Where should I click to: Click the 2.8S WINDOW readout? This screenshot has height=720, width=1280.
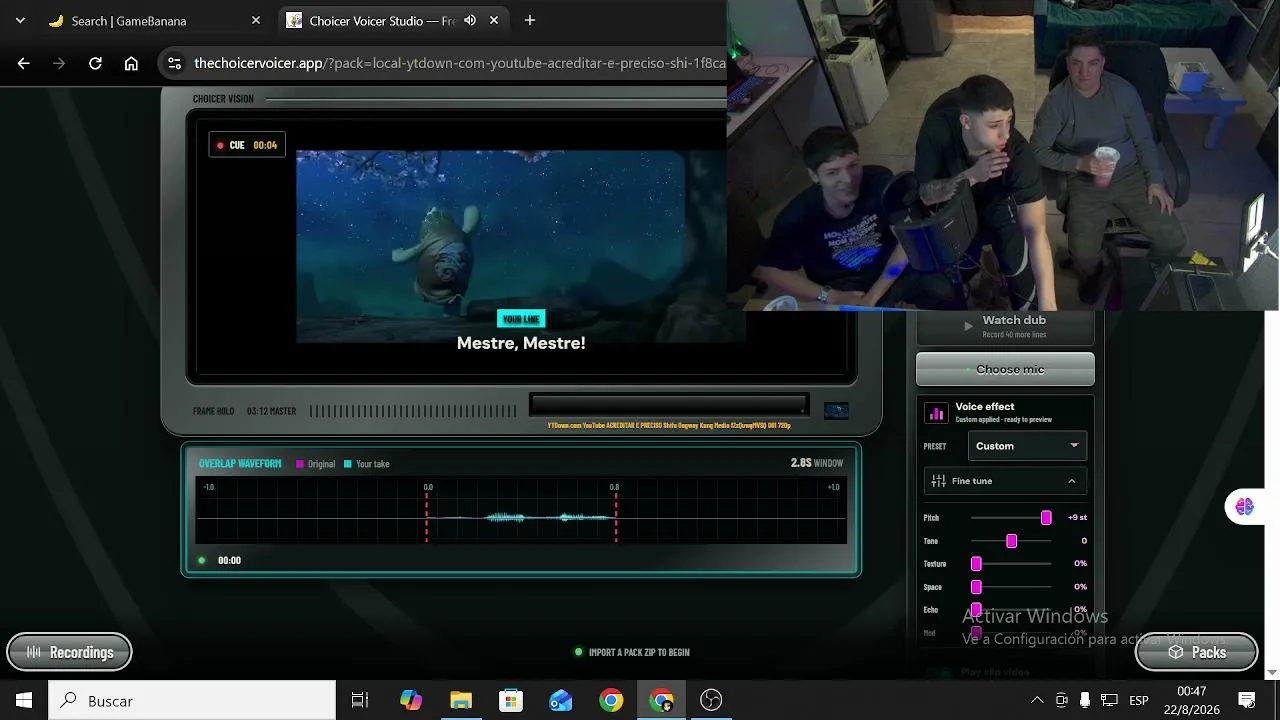[817, 463]
